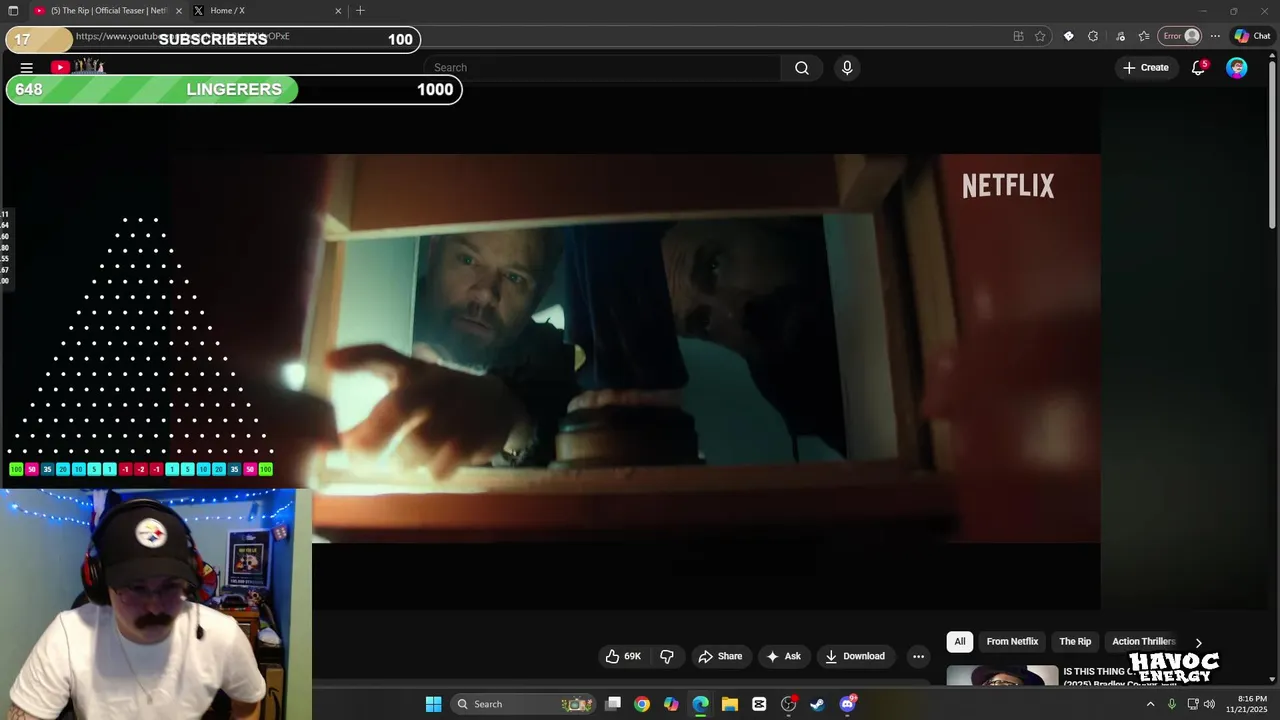The image size is (1280, 720).
Task: Open Copilot from the taskbar
Action: pyautogui.click(x=671, y=704)
